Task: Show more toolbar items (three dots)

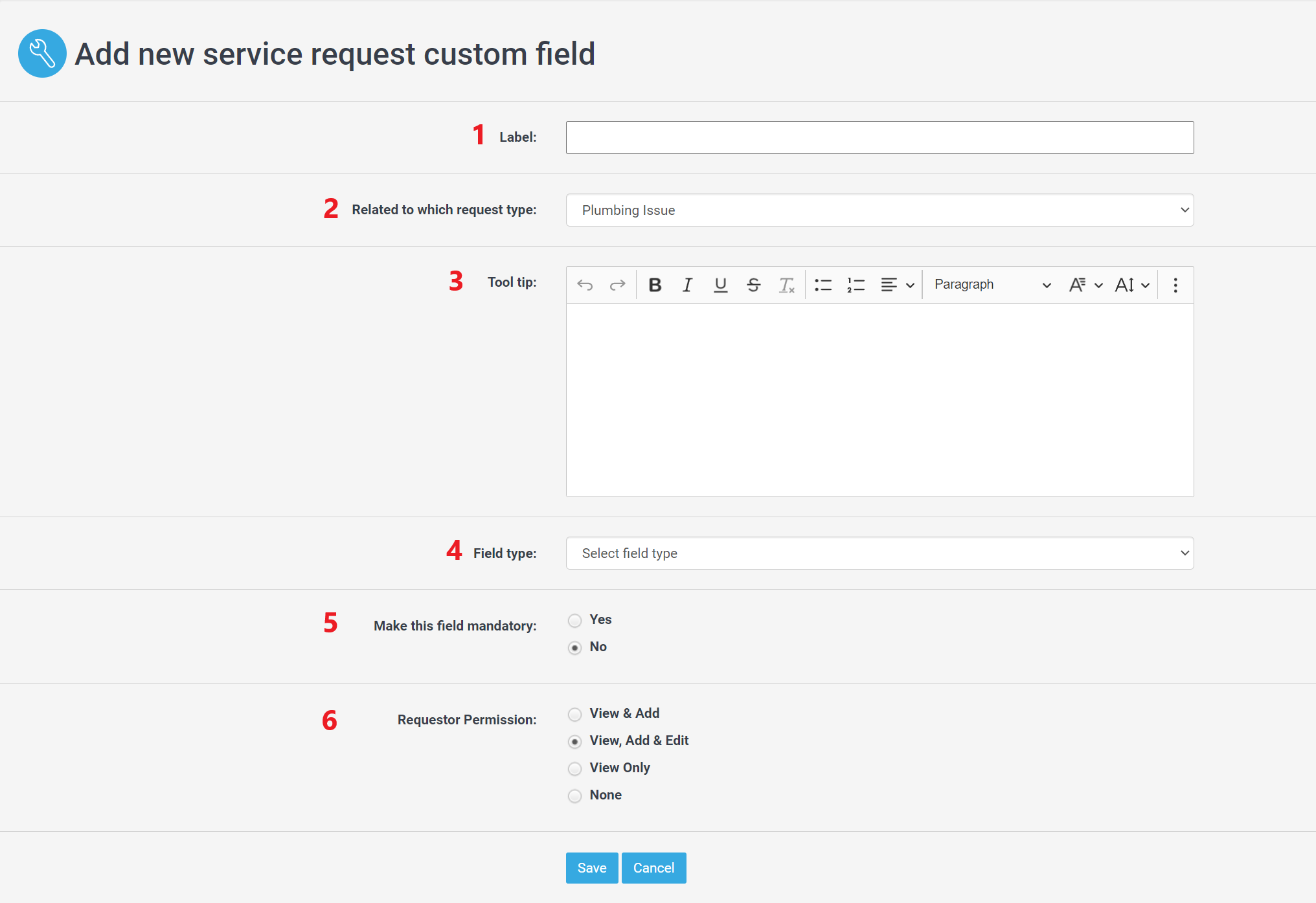Action: (1175, 285)
